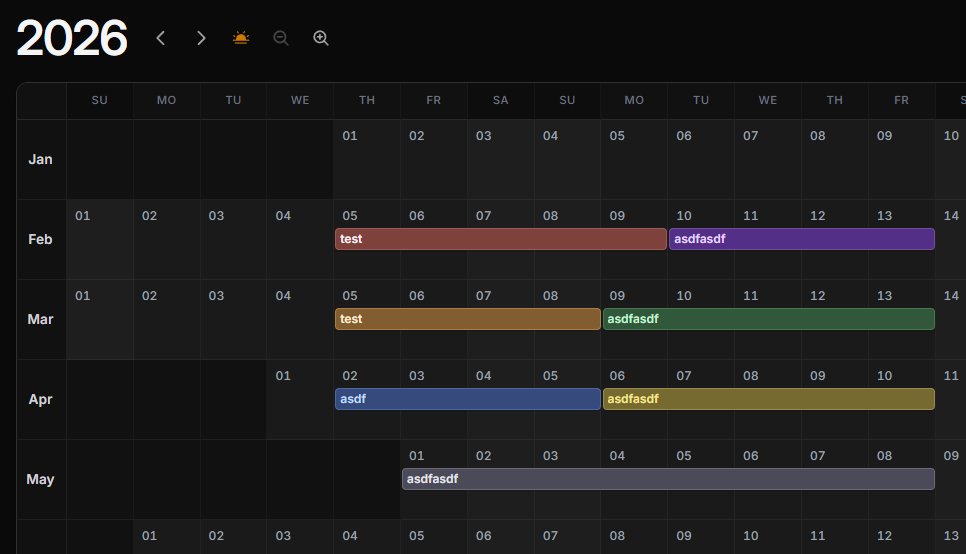The image size is (966, 554).
Task: Click the first TH weekday column header
Action: click(x=367, y=100)
